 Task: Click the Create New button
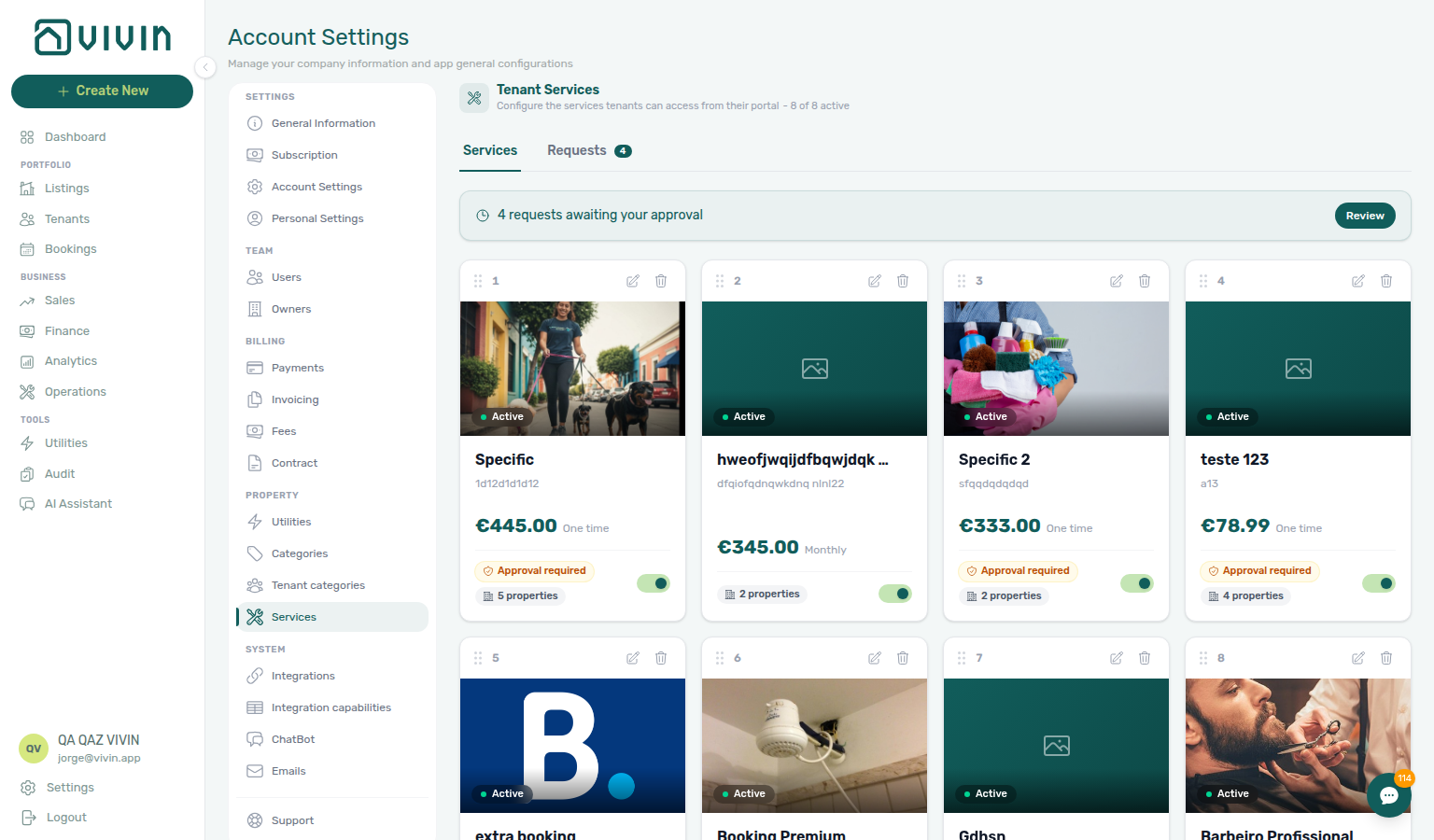[102, 91]
